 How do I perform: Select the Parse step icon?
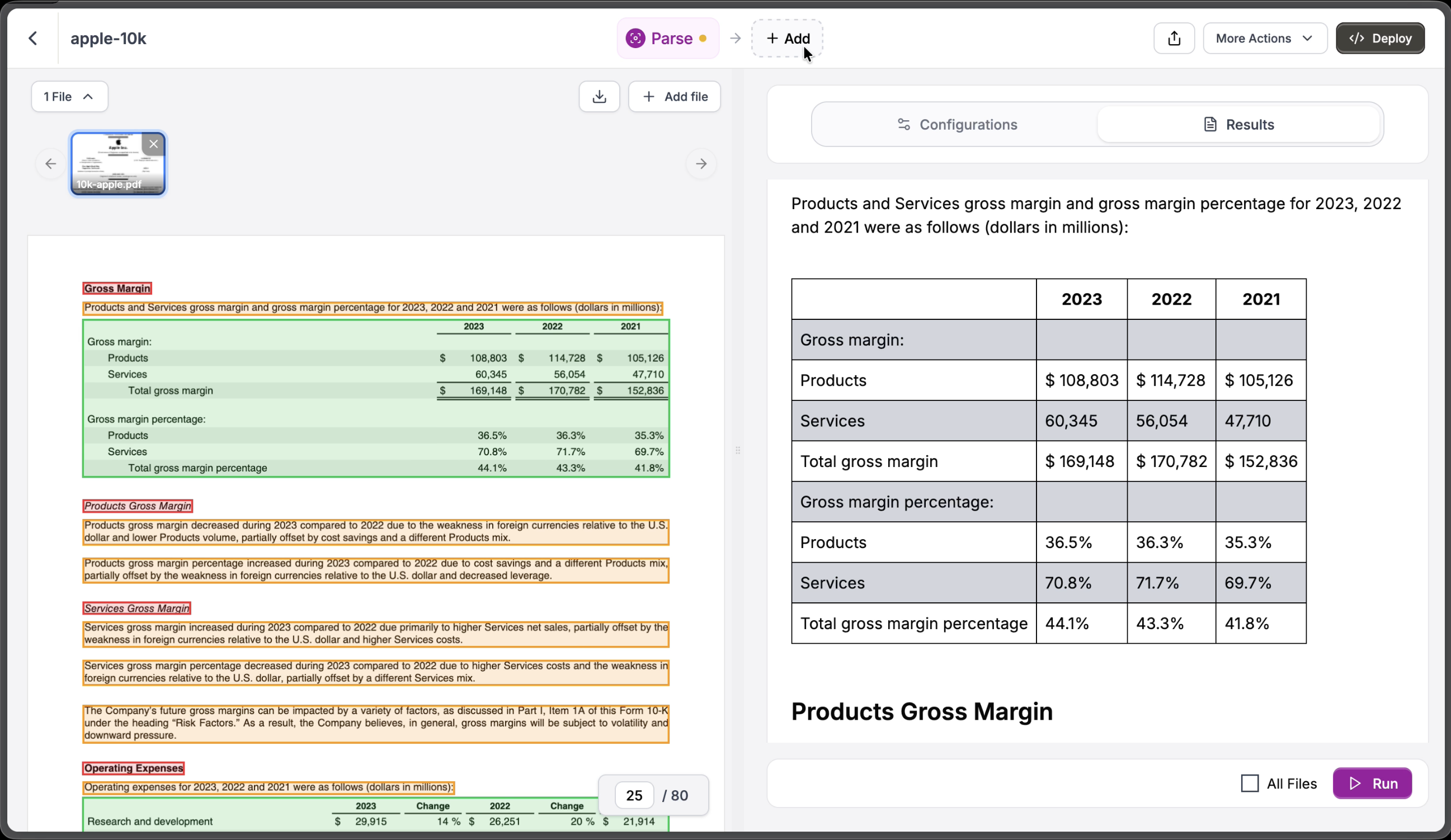click(635, 38)
